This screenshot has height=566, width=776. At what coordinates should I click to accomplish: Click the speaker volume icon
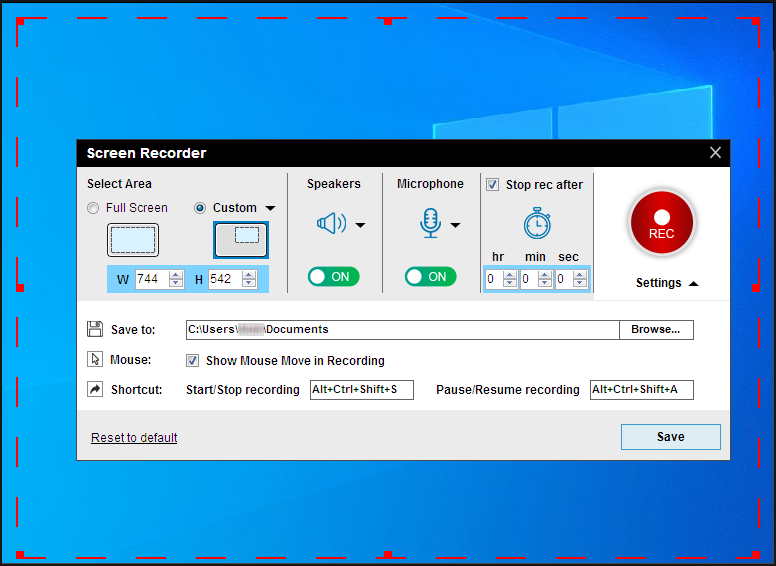(x=331, y=224)
